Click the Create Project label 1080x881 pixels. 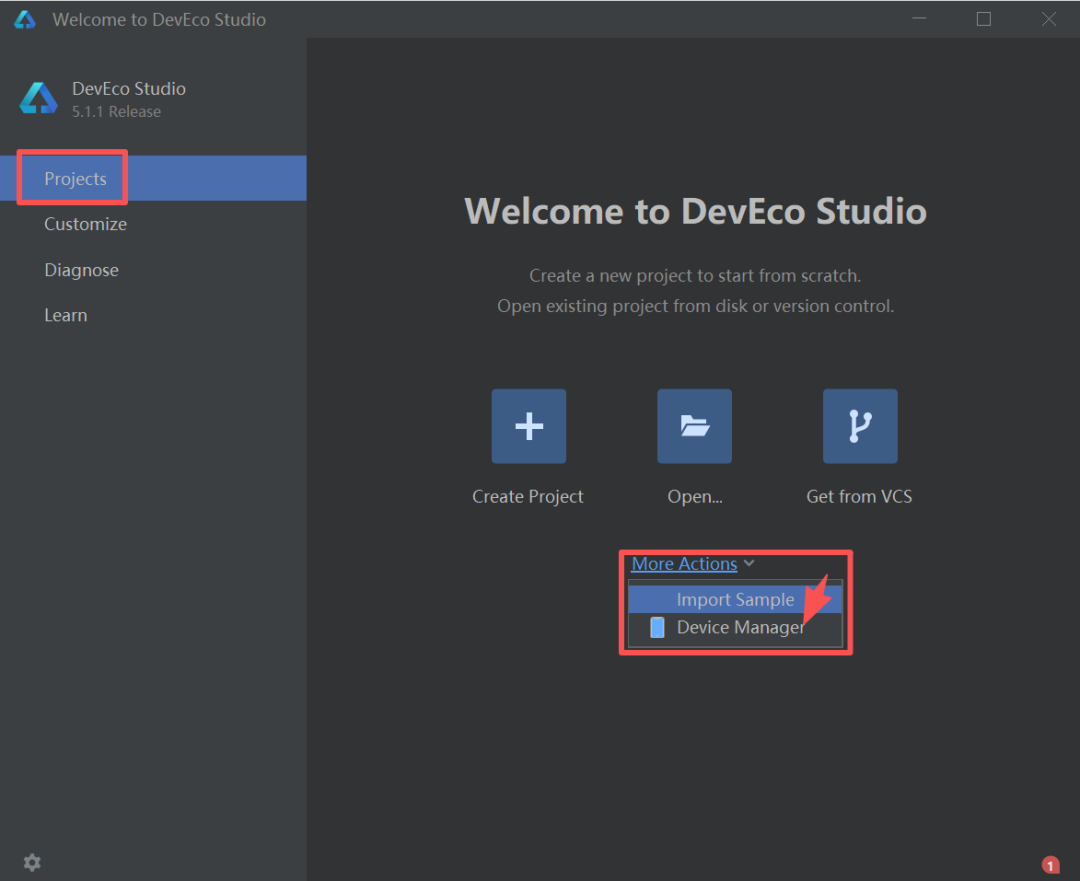pos(528,497)
